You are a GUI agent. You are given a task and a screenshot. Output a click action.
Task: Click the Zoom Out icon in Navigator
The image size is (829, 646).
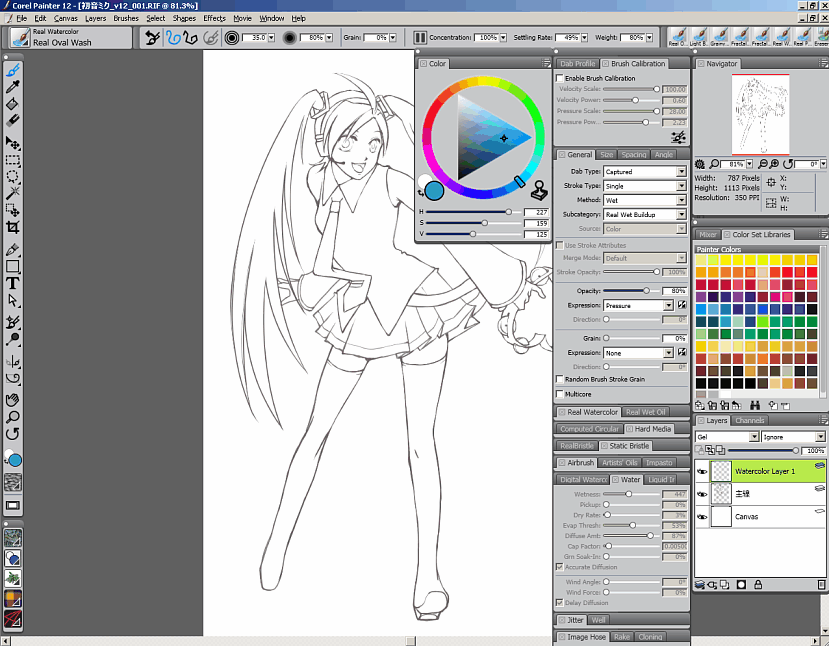pyautogui.click(x=763, y=164)
